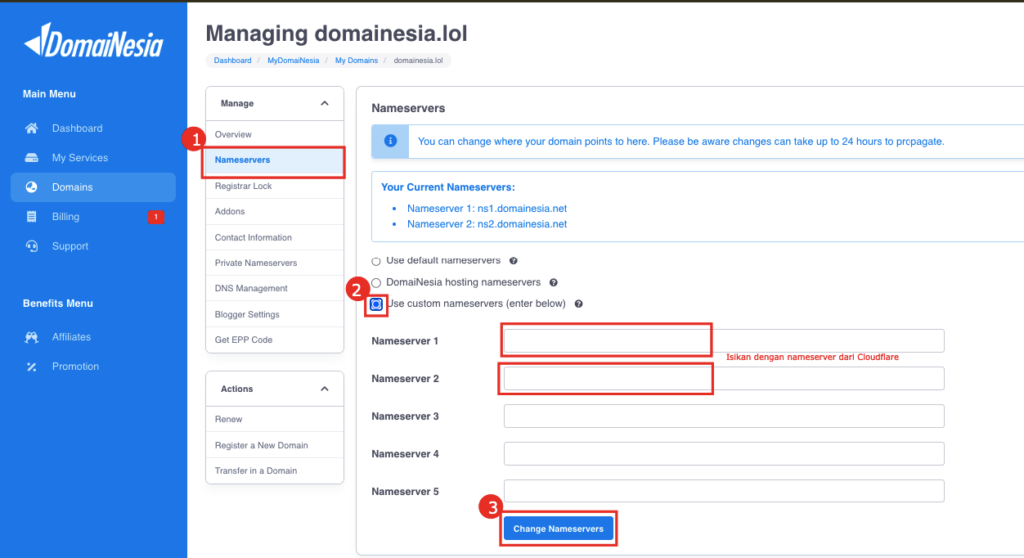Open Private Nameservers
The height and width of the screenshot is (558, 1024).
(x=274, y=263)
